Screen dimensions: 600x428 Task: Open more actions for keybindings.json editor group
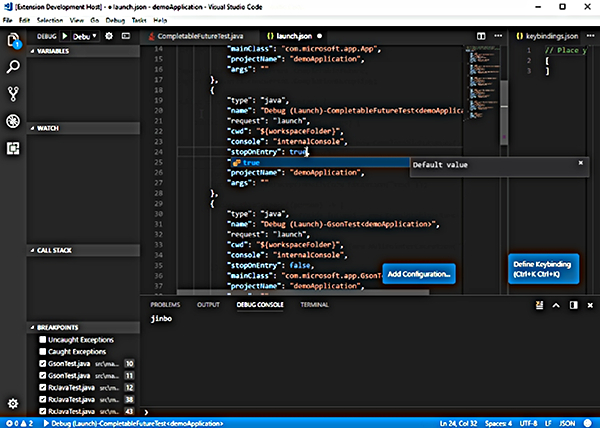tap(590, 36)
